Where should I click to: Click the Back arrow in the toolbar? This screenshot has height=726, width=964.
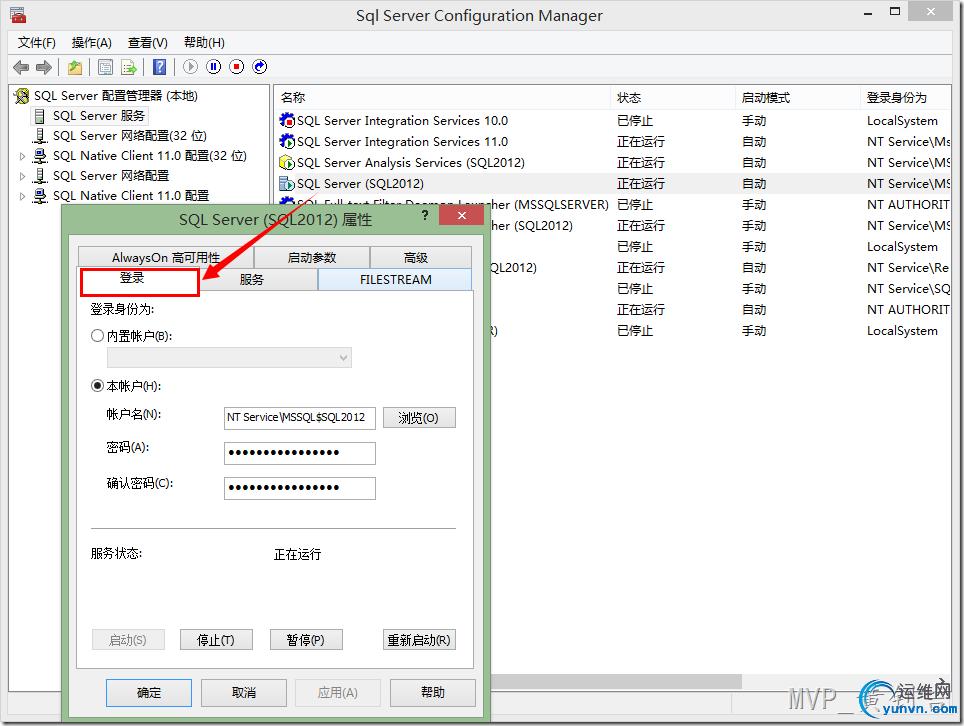pyautogui.click(x=21, y=67)
